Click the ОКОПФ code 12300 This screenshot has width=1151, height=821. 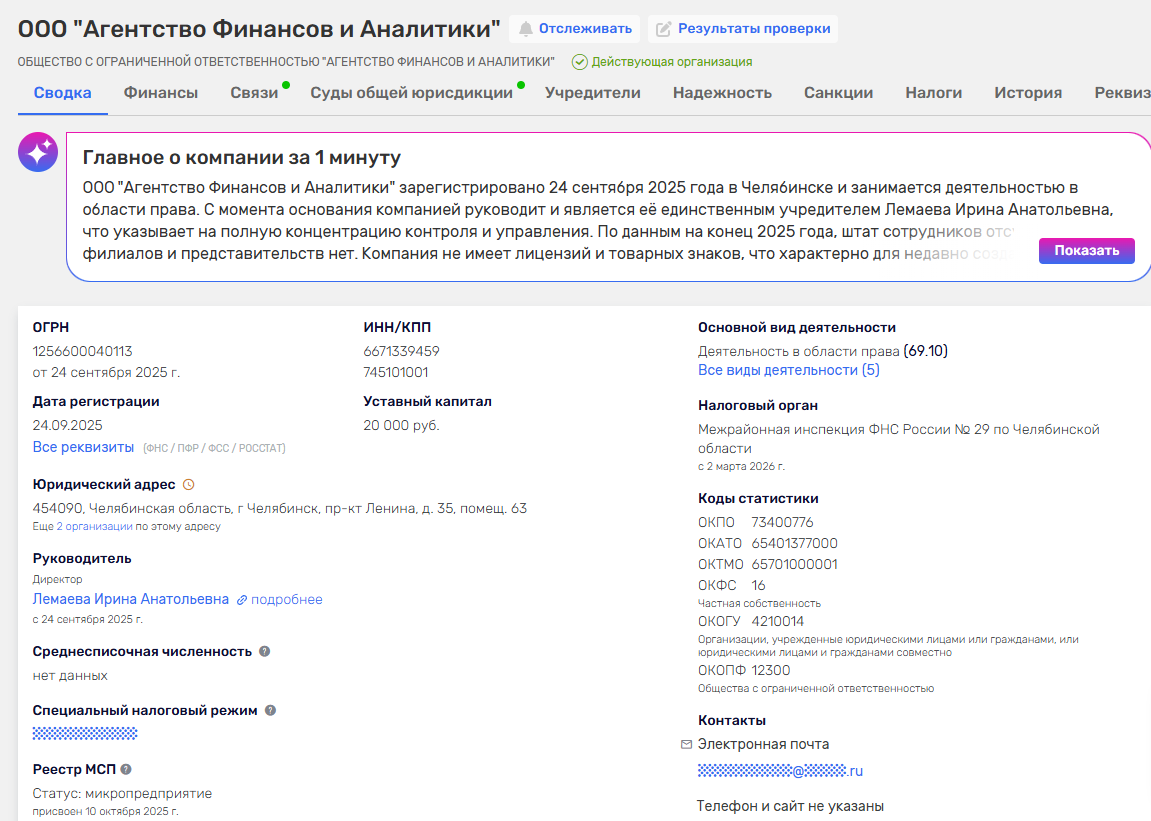(771, 670)
